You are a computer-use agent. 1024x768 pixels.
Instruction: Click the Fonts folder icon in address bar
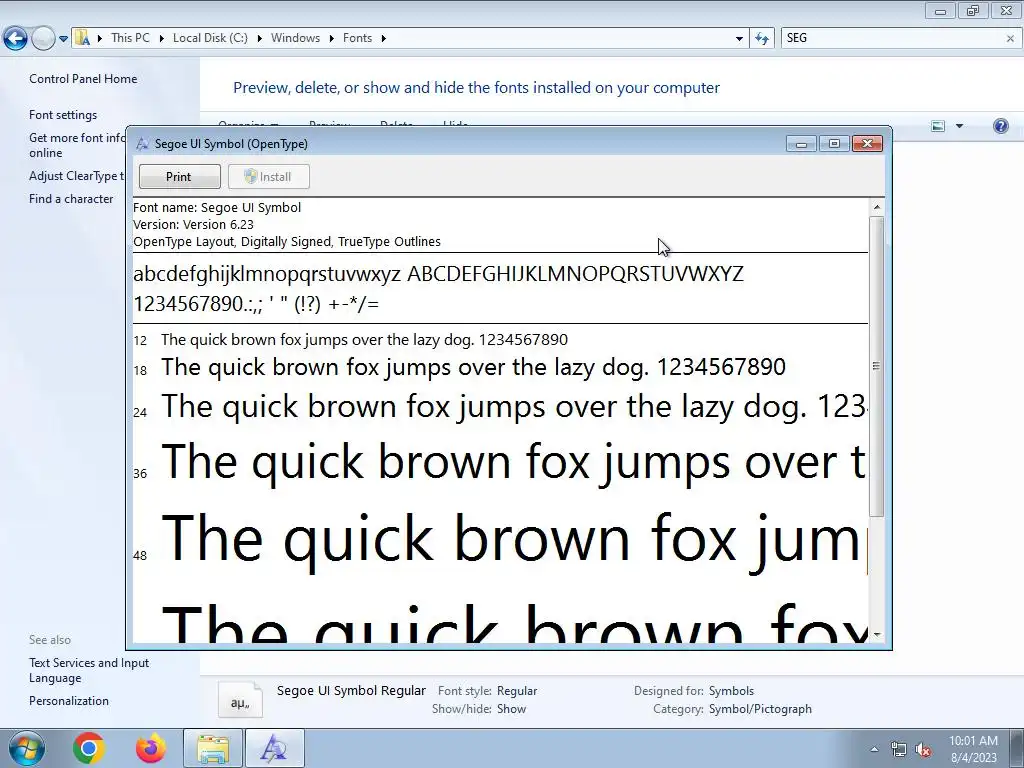point(82,38)
